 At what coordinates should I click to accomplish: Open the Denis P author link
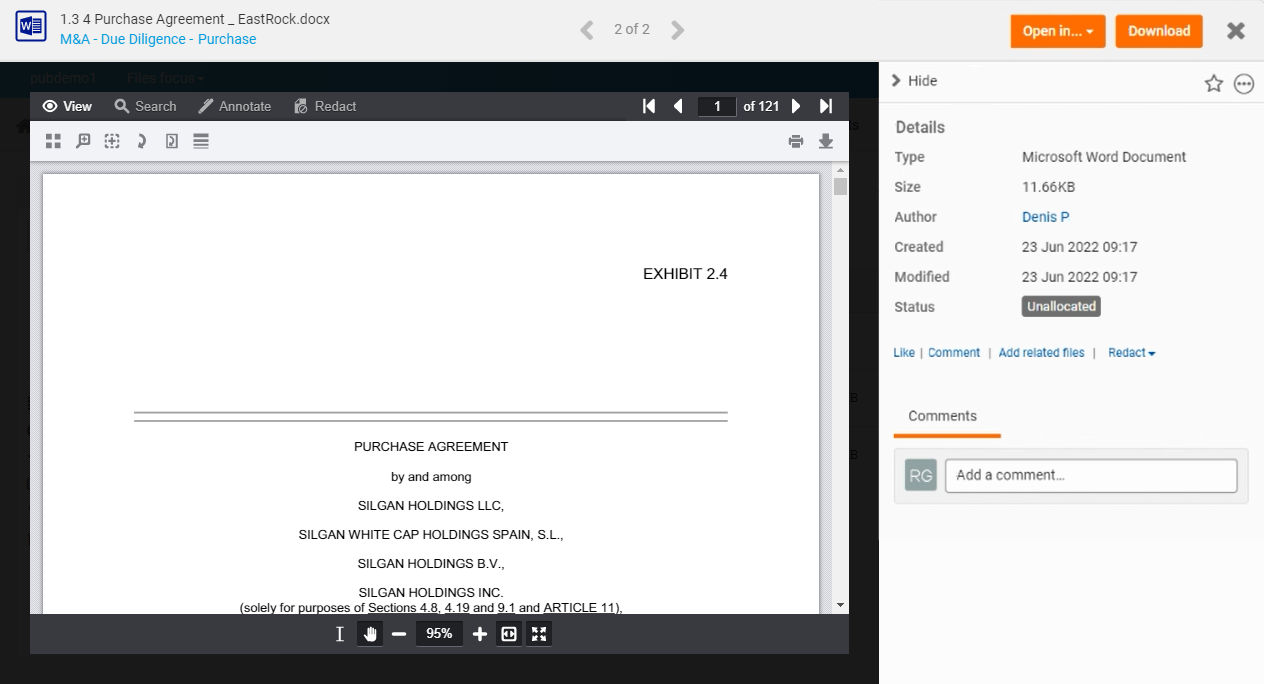pos(1046,217)
